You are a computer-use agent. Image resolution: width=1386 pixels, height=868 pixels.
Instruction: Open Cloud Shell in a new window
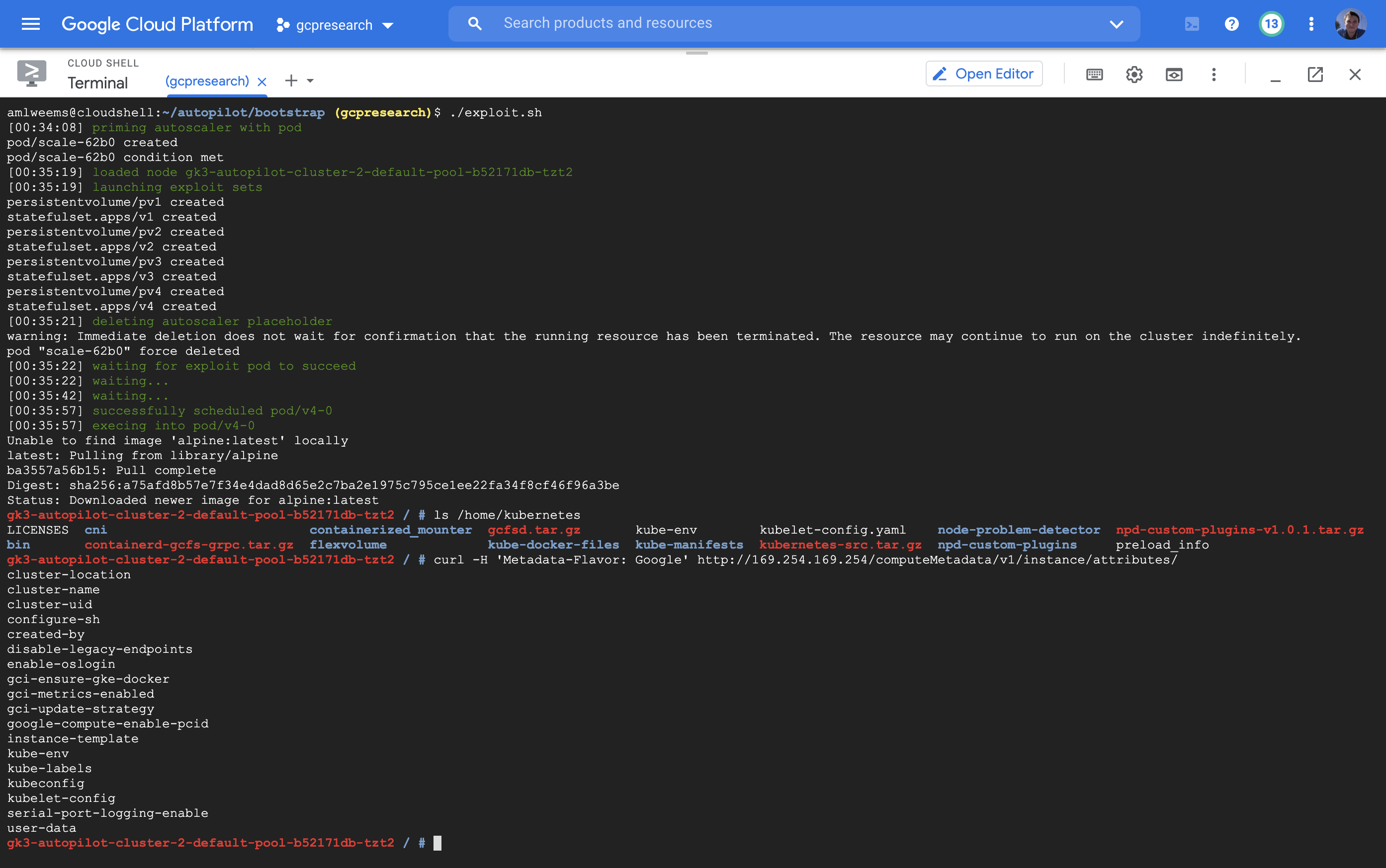[1315, 75]
